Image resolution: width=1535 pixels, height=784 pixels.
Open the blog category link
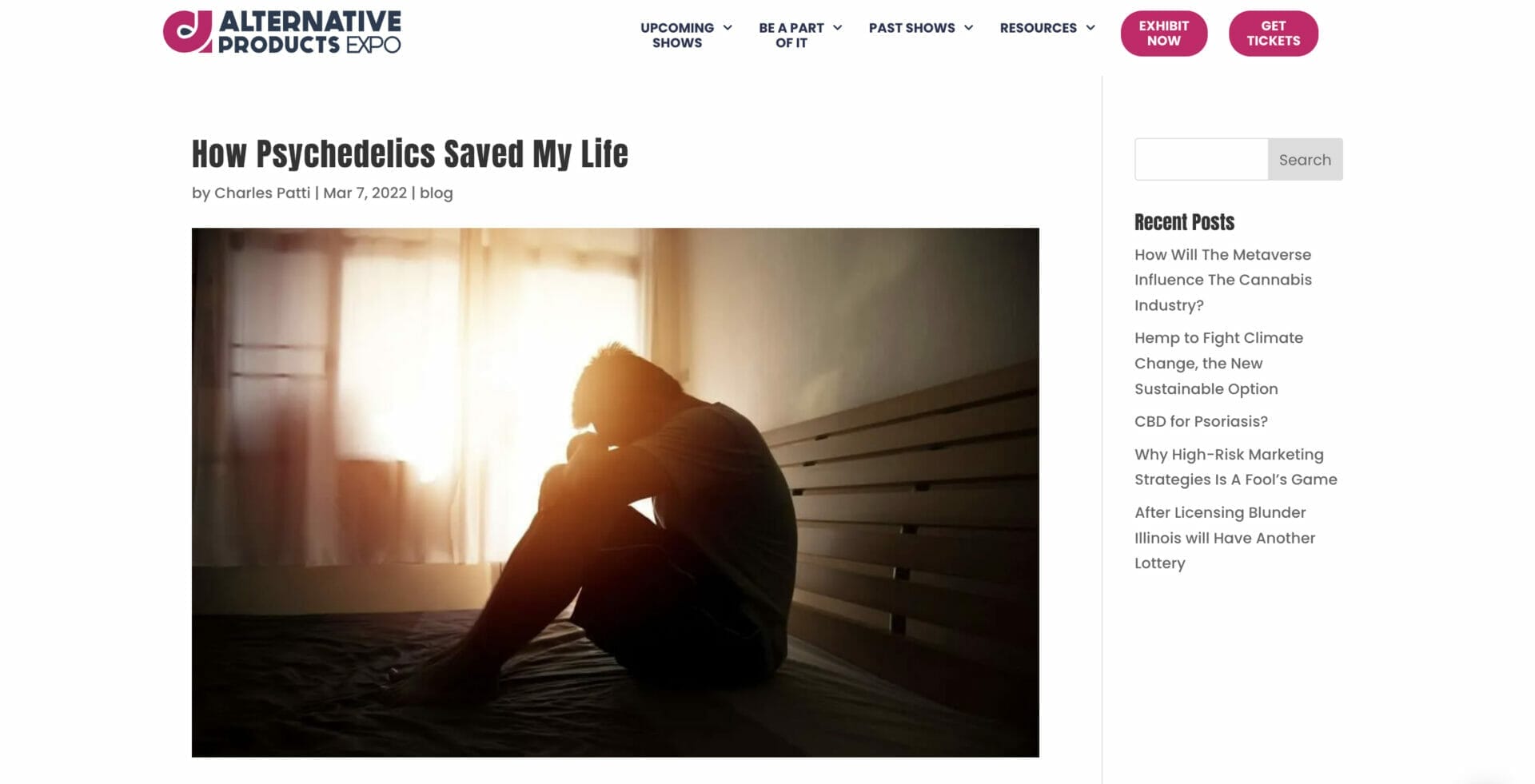[437, 193]
